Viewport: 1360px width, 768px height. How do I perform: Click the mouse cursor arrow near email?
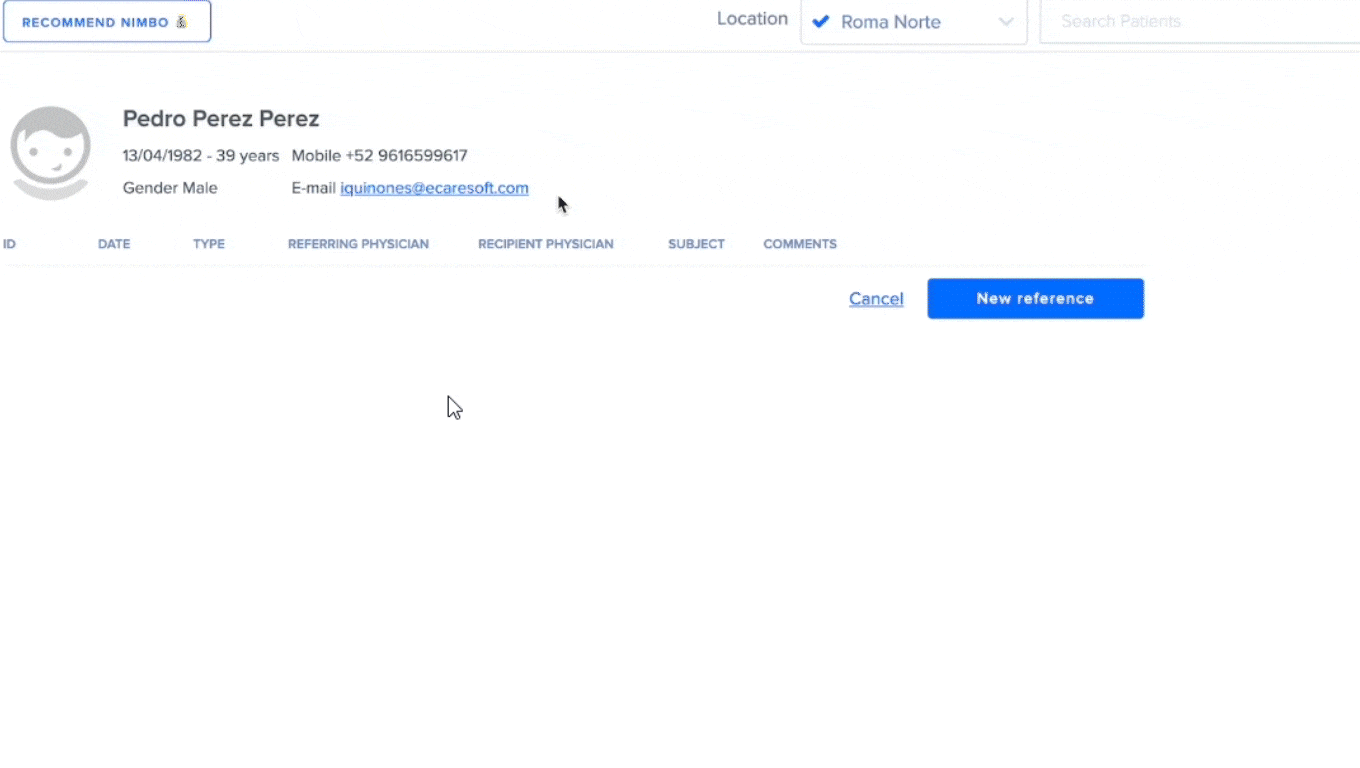point(561,203)
